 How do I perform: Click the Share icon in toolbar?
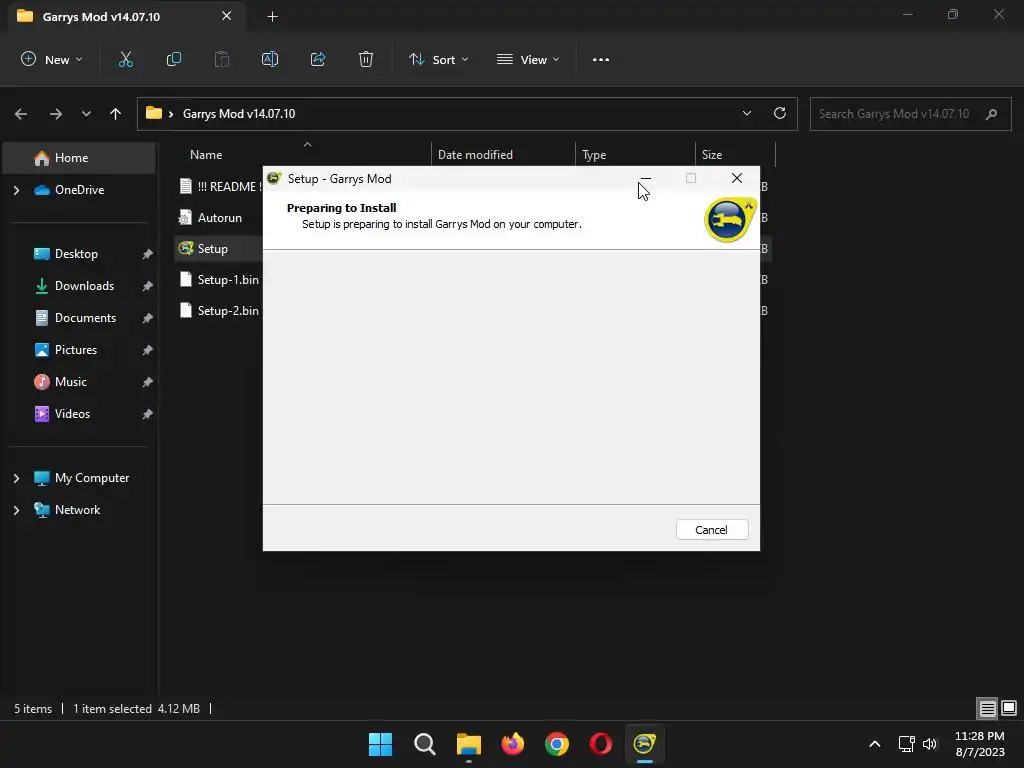pyautogui.click(x=318, y=59)
